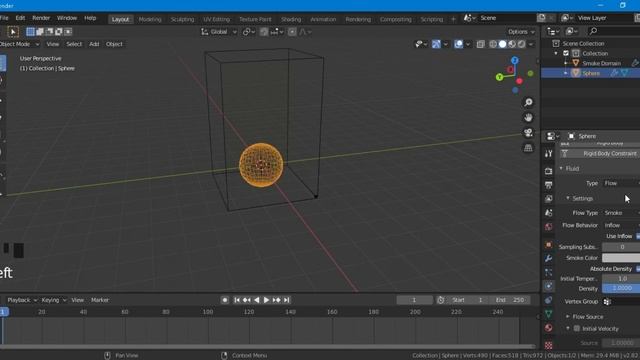
Task: Open the Object properties tab icon
Action: click(x=548, y=244)
